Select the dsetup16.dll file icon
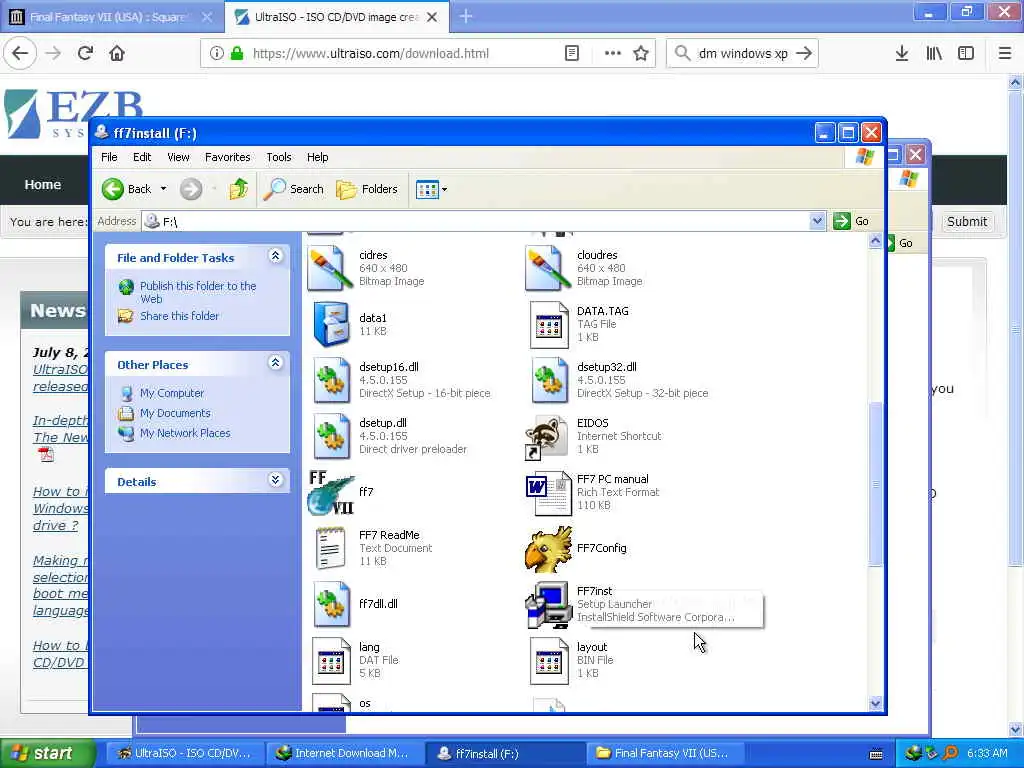Viewport: 1024px width, 768px height. [330, 380]
